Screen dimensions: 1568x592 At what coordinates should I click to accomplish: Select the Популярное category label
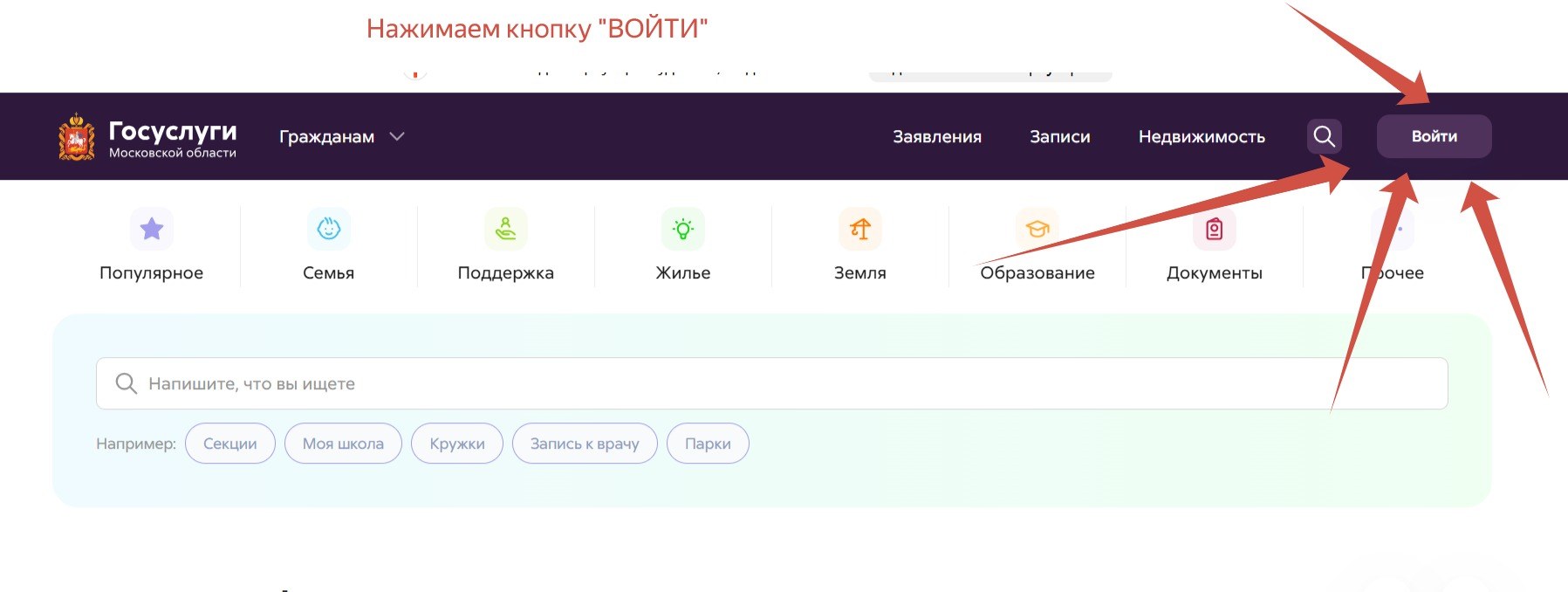pyautogui.click(x=152, y=273)
